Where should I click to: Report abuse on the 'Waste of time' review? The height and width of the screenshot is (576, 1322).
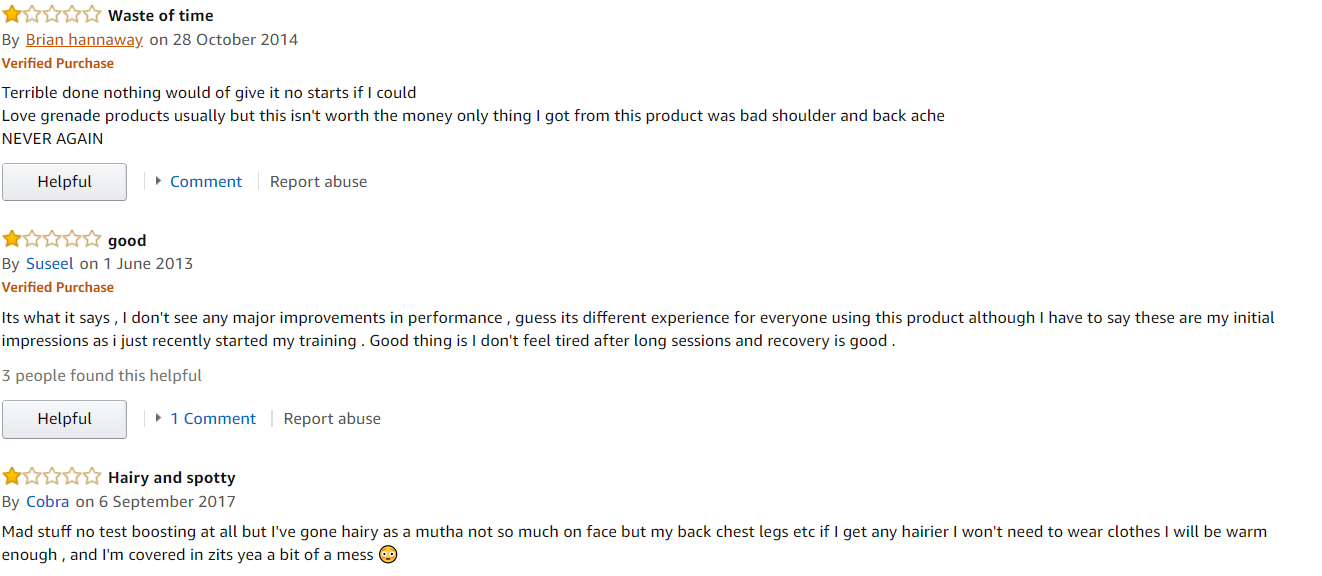pos(318,182)
